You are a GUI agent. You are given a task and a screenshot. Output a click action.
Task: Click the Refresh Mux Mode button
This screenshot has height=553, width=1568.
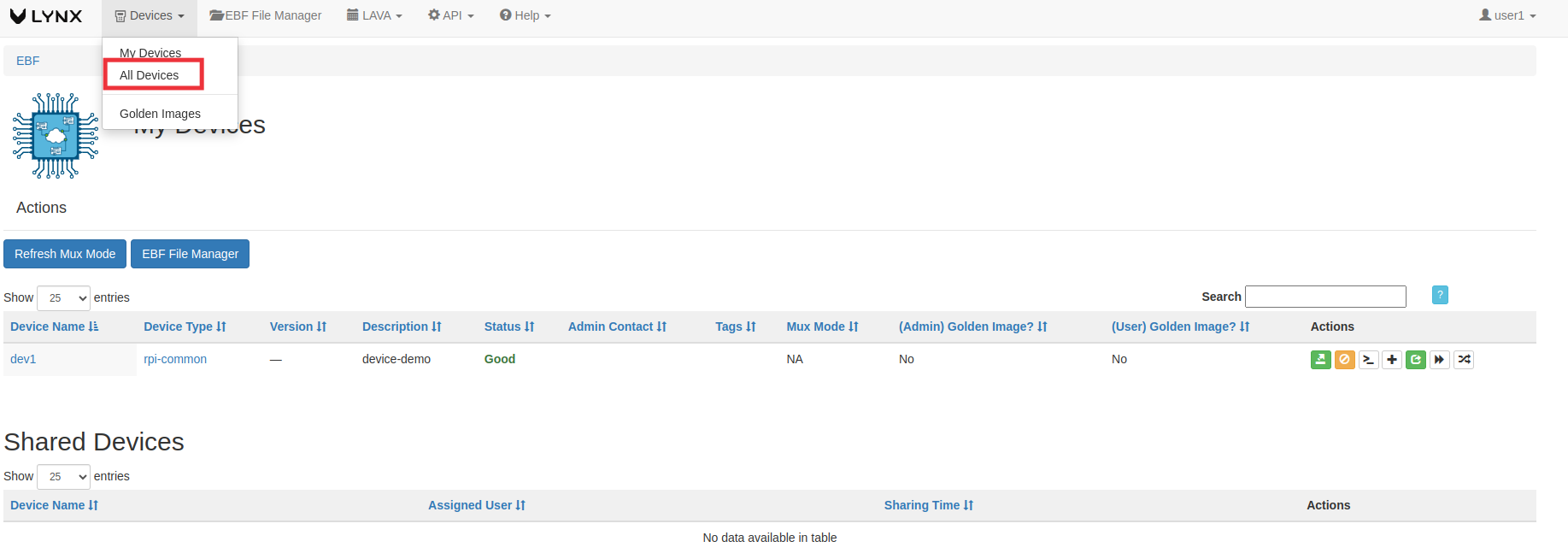pyautogui.click(x=65, y=254)
